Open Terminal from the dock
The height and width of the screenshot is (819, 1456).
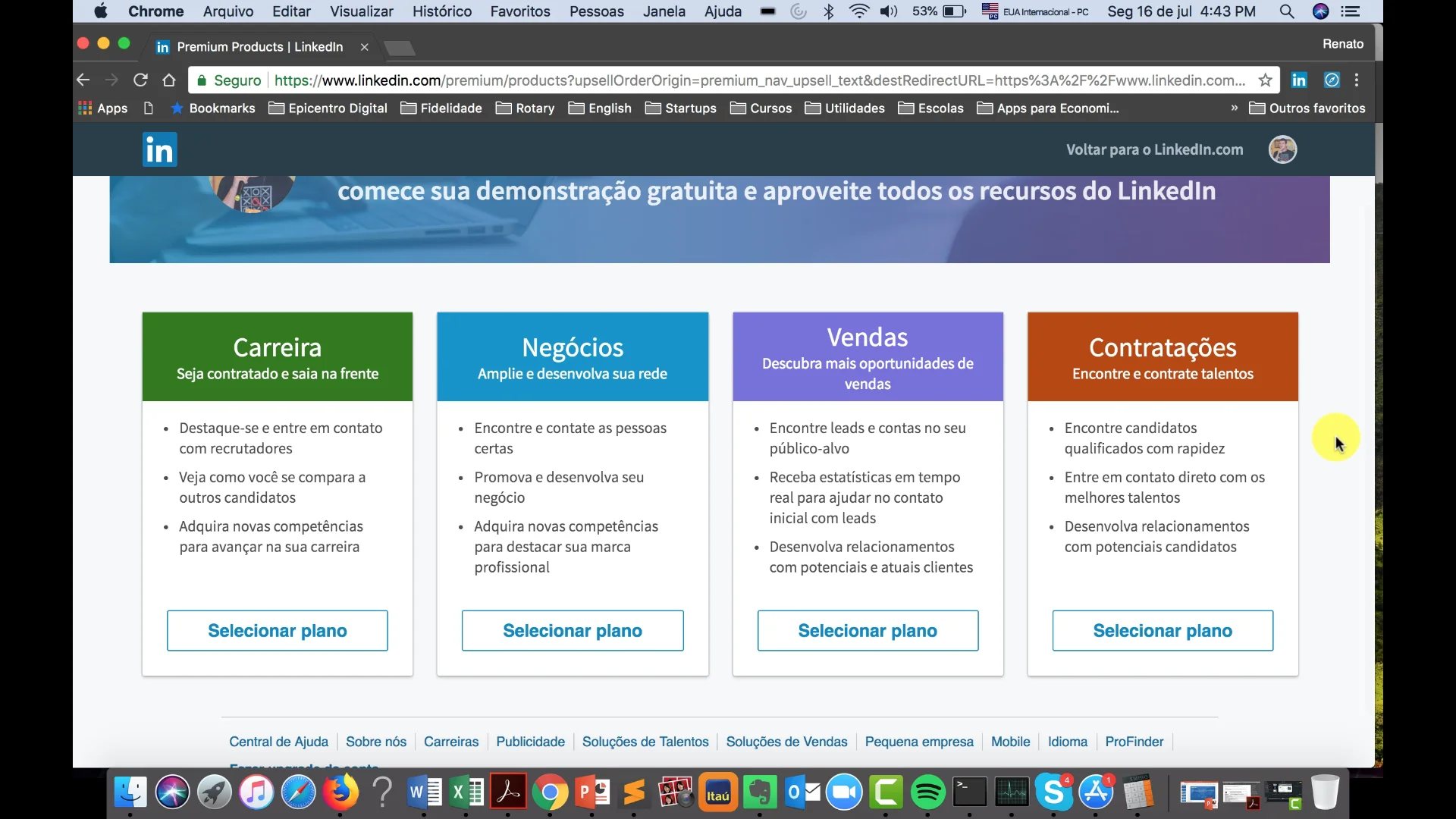click(969, 793)
